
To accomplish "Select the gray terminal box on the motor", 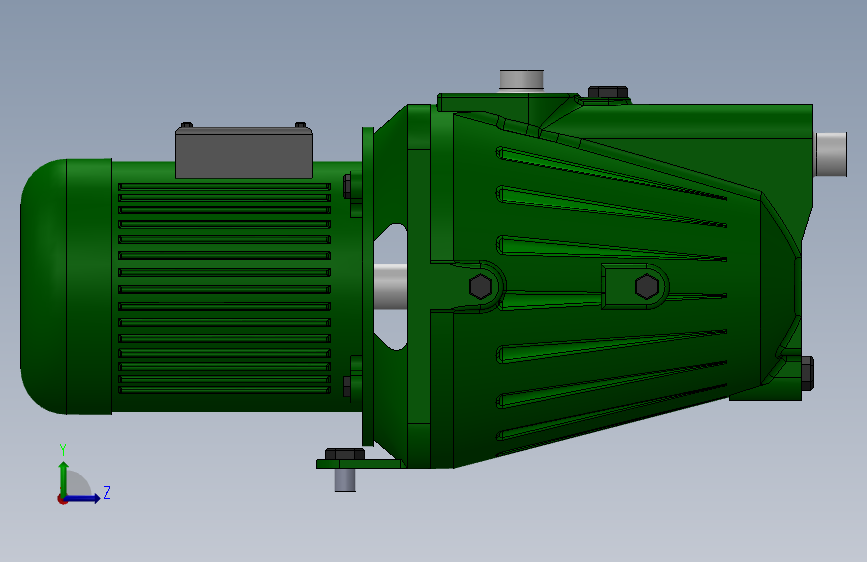I will coord(244,152).
